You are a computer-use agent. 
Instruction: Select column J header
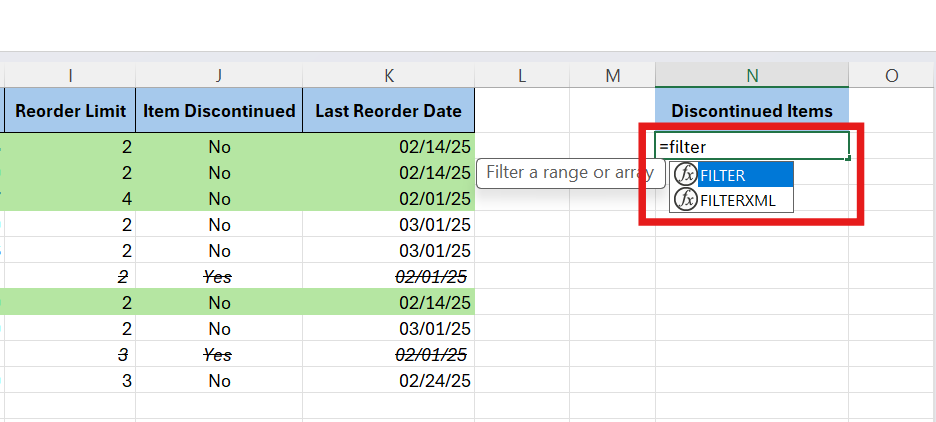point(219,75)
